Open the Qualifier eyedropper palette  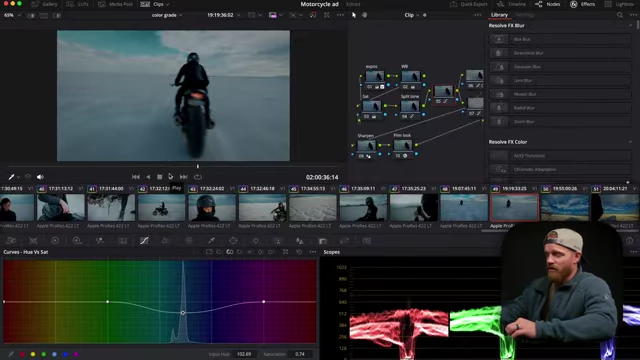click(211, 241)
